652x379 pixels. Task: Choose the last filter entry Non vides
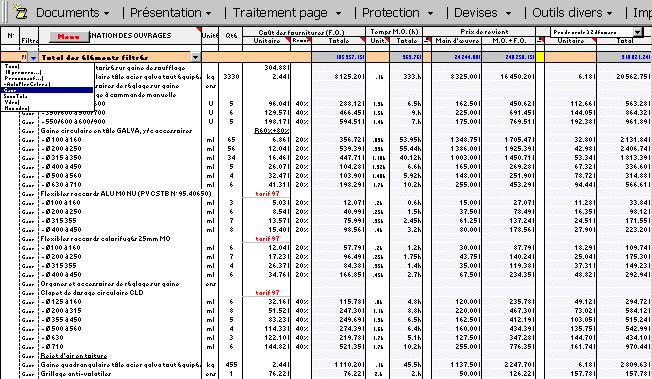47,108
